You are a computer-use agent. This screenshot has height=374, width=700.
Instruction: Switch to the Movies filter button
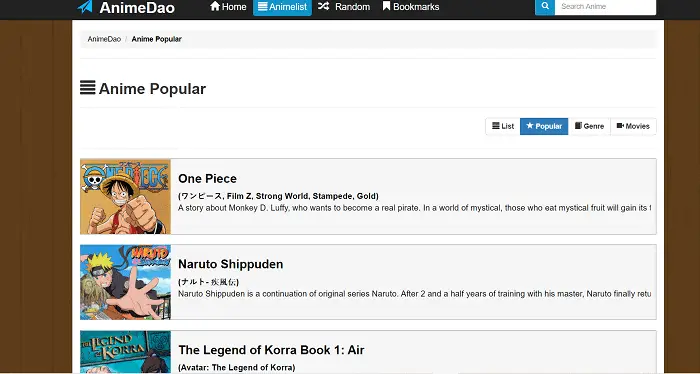point(633,126)
